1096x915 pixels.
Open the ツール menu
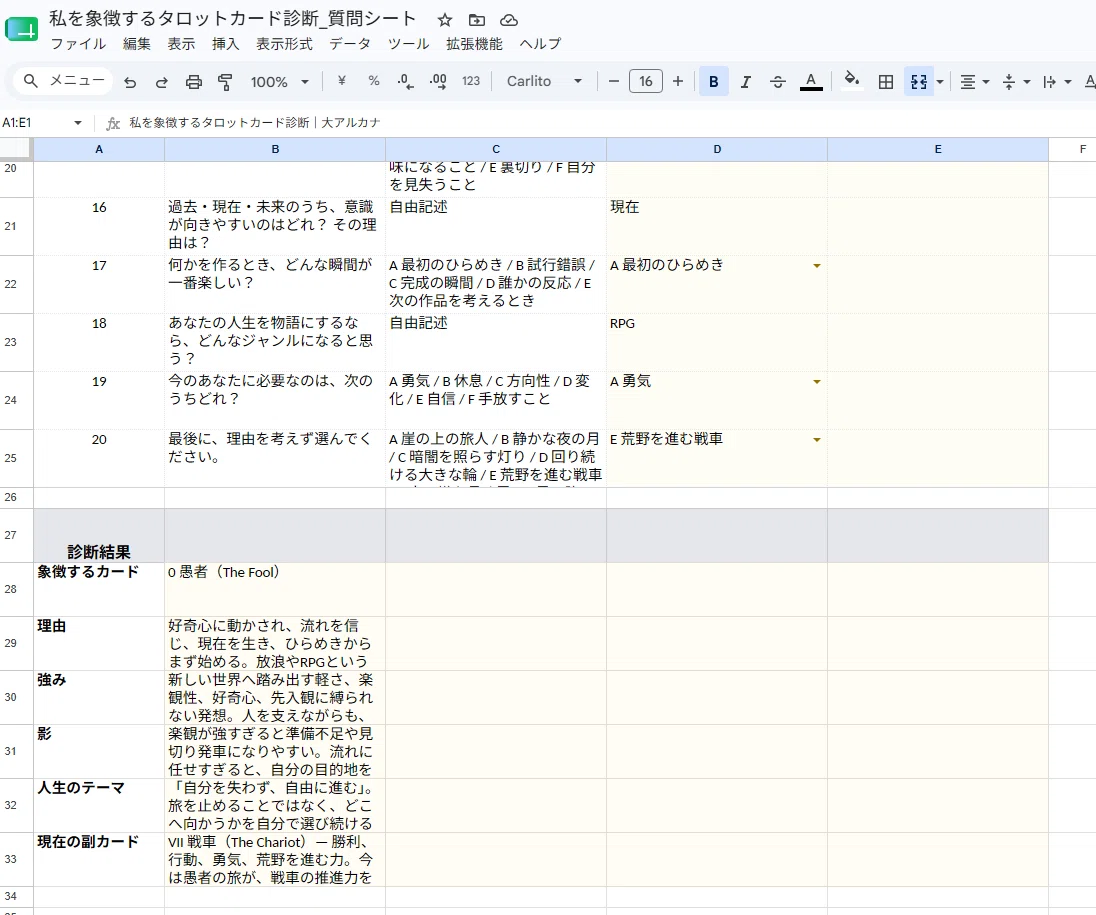(x=409, y=43)
